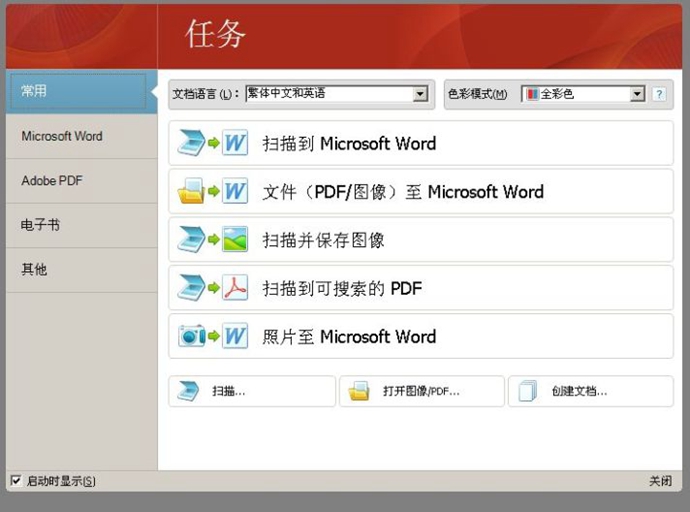
Task: Start 扫描到 Microsoft Word task
Action: point(421,143)
